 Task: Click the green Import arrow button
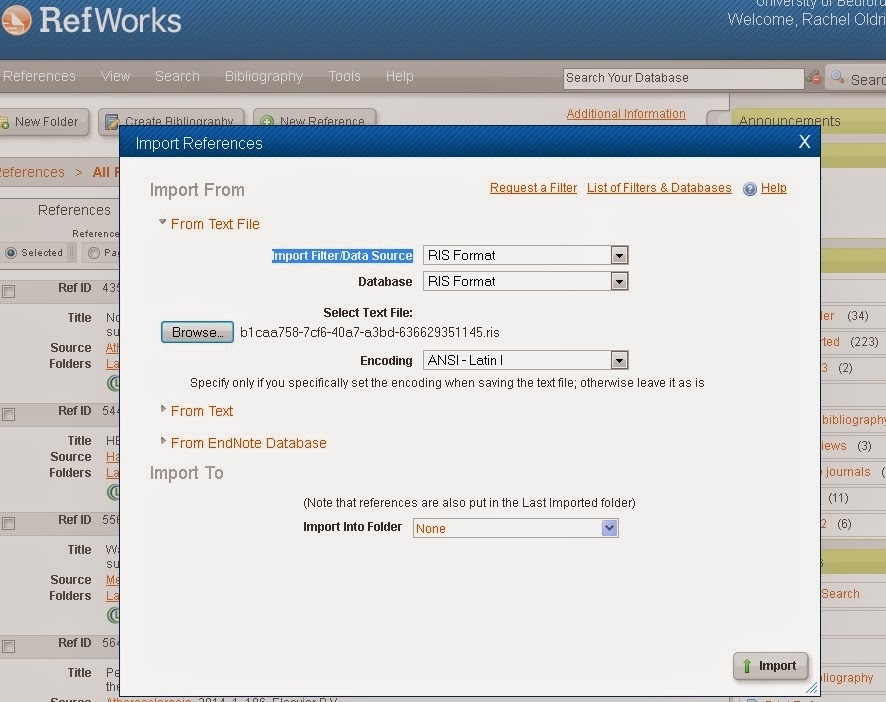click(x=770, y=666)
